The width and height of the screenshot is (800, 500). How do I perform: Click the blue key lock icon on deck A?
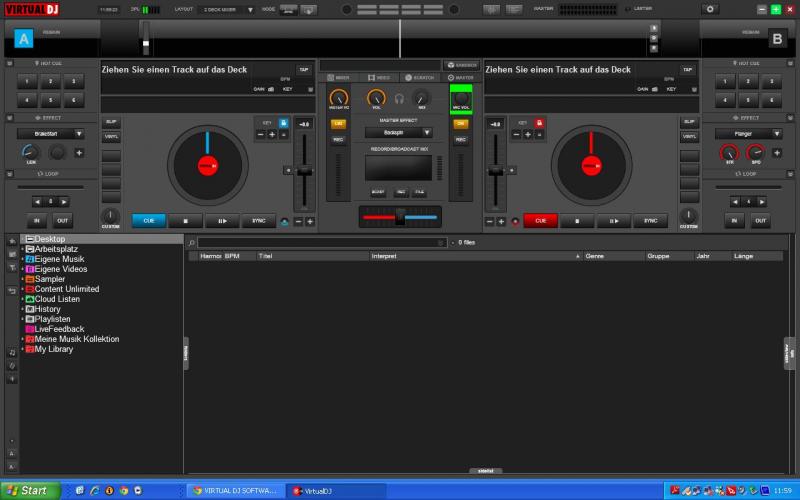[283, 123]
